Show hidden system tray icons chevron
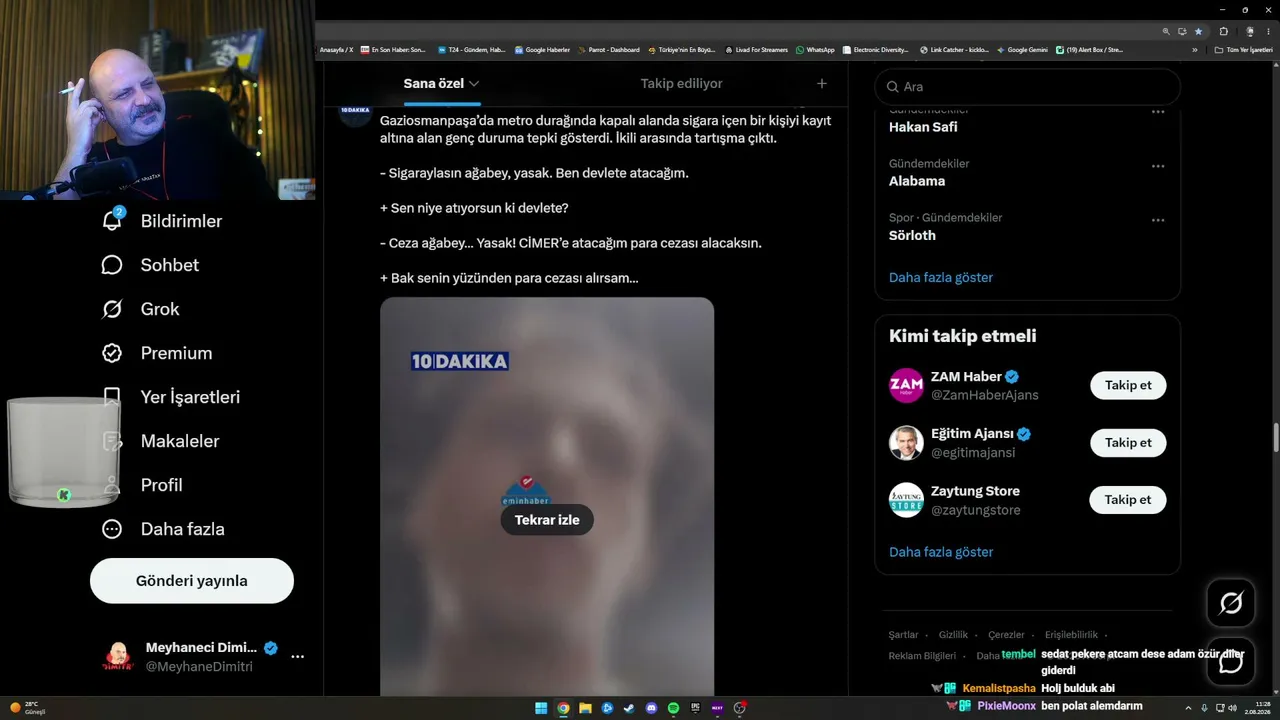1280x720 pixels. click(x=1188, y=708)
